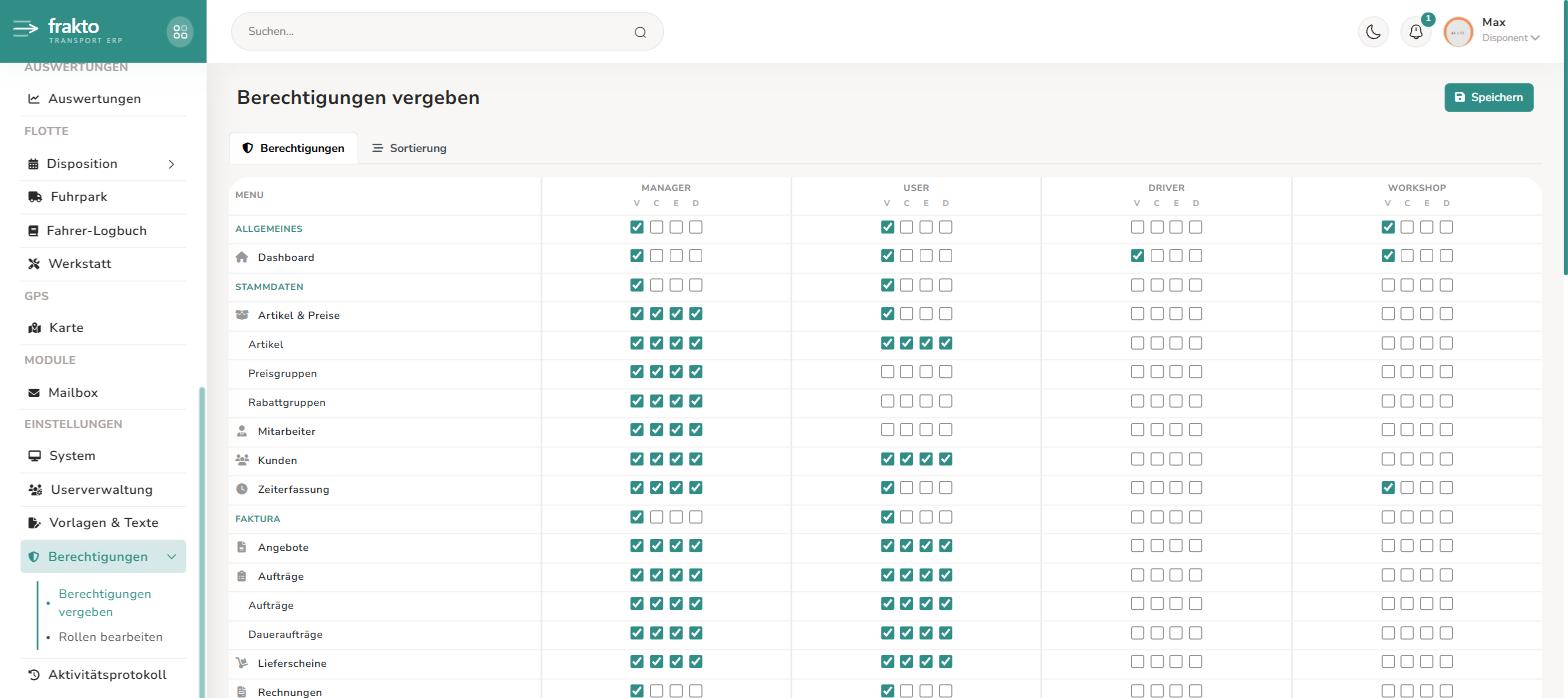
Task: Enable User V for Preisgruppen
Action: click(x=887, y=372)
